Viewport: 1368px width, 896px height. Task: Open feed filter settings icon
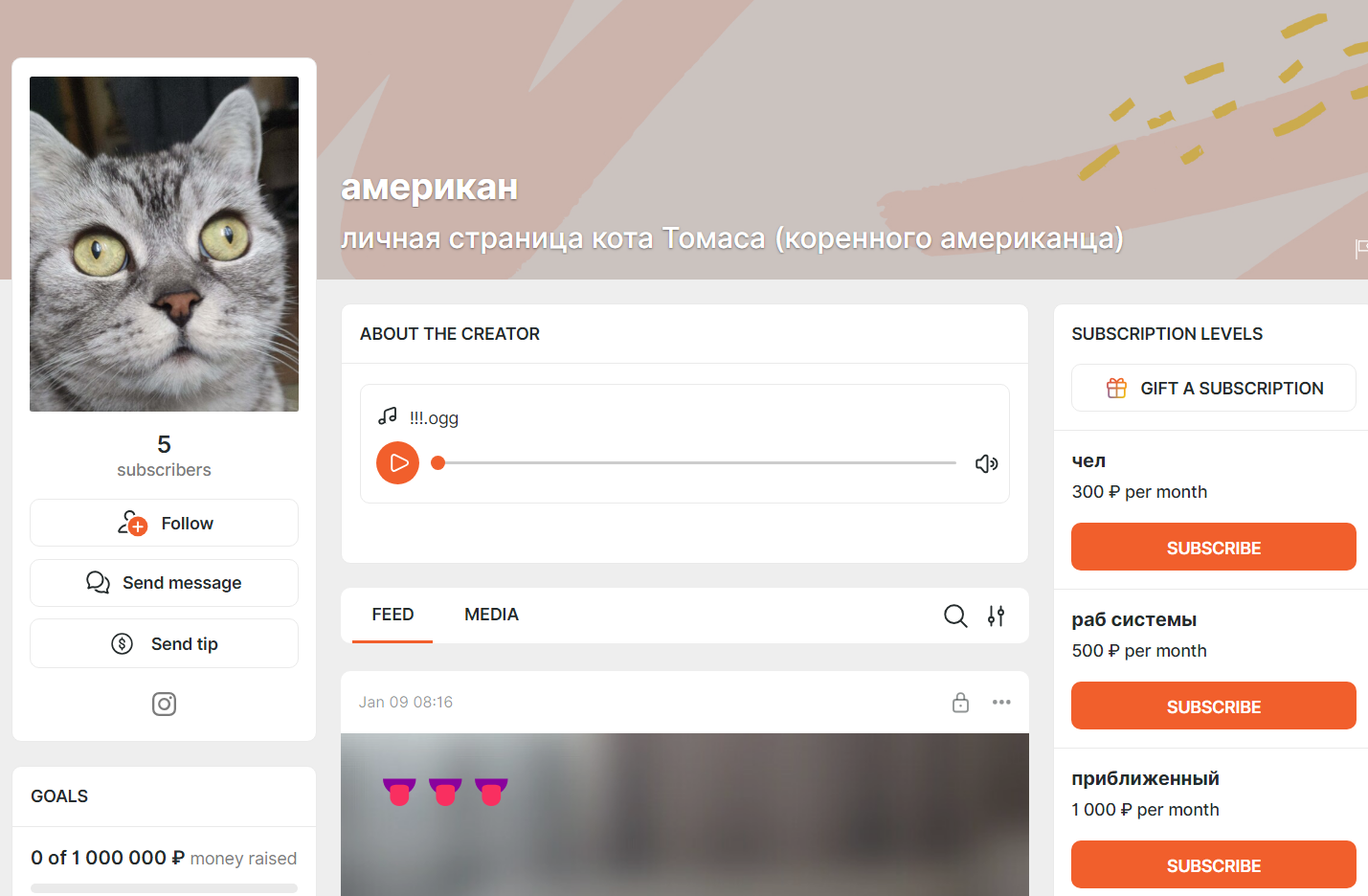pyautogui.click(x=997, y=616)
